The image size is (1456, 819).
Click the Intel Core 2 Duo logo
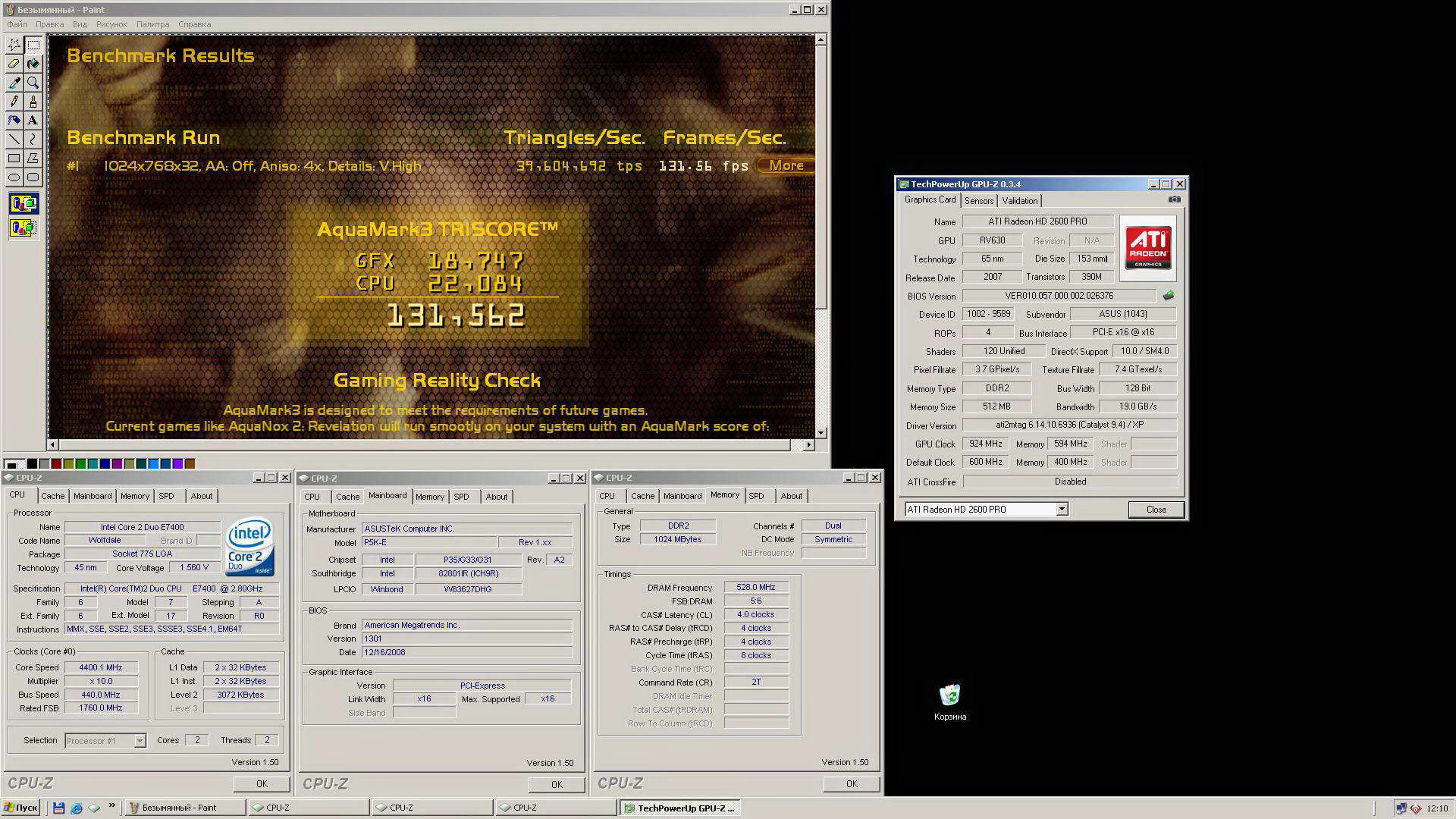click(x=250, y=546)
